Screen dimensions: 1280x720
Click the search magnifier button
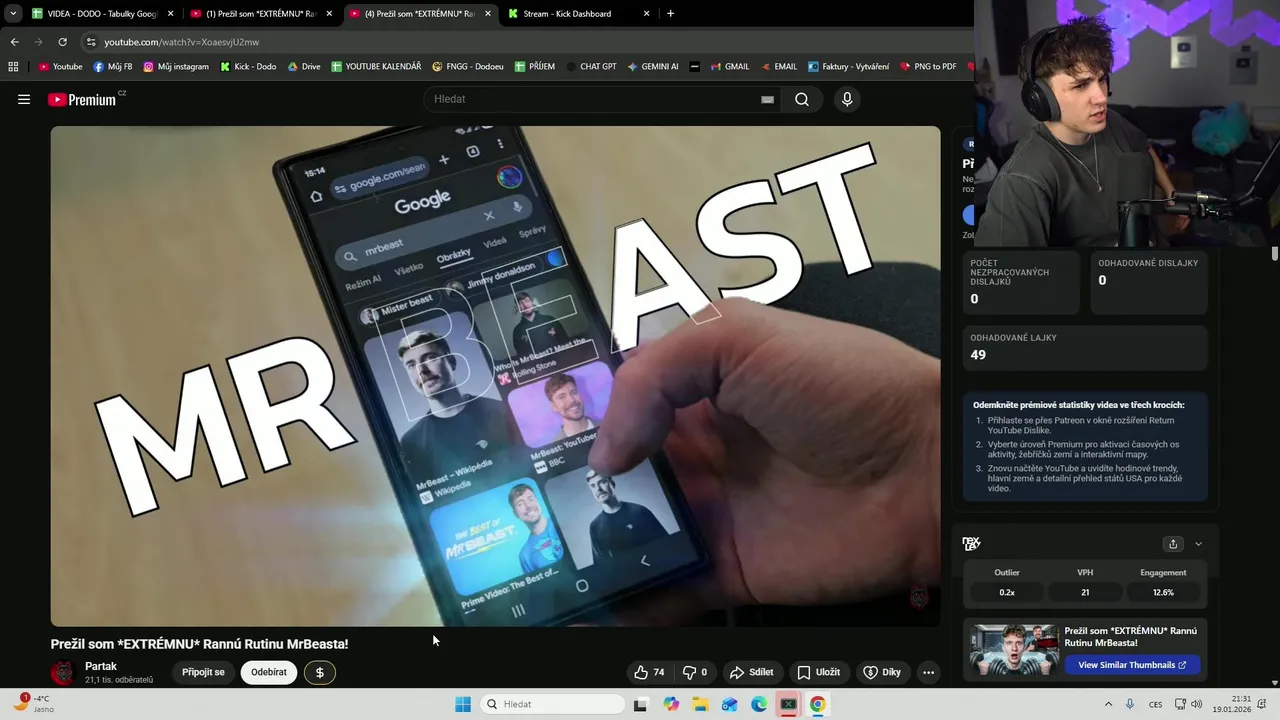[x=802, y=99]
